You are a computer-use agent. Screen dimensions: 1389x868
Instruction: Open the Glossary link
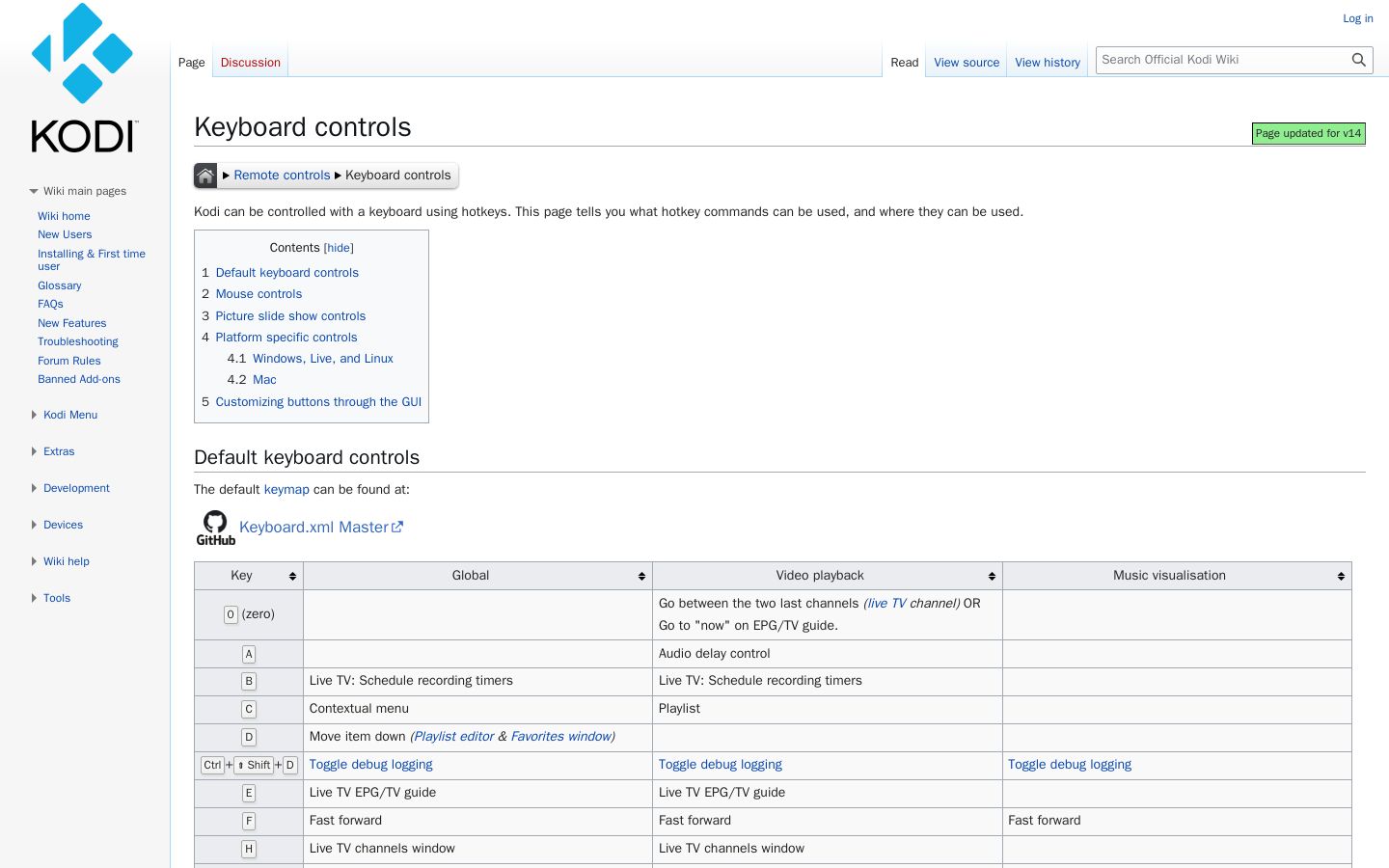click(60, 285)
